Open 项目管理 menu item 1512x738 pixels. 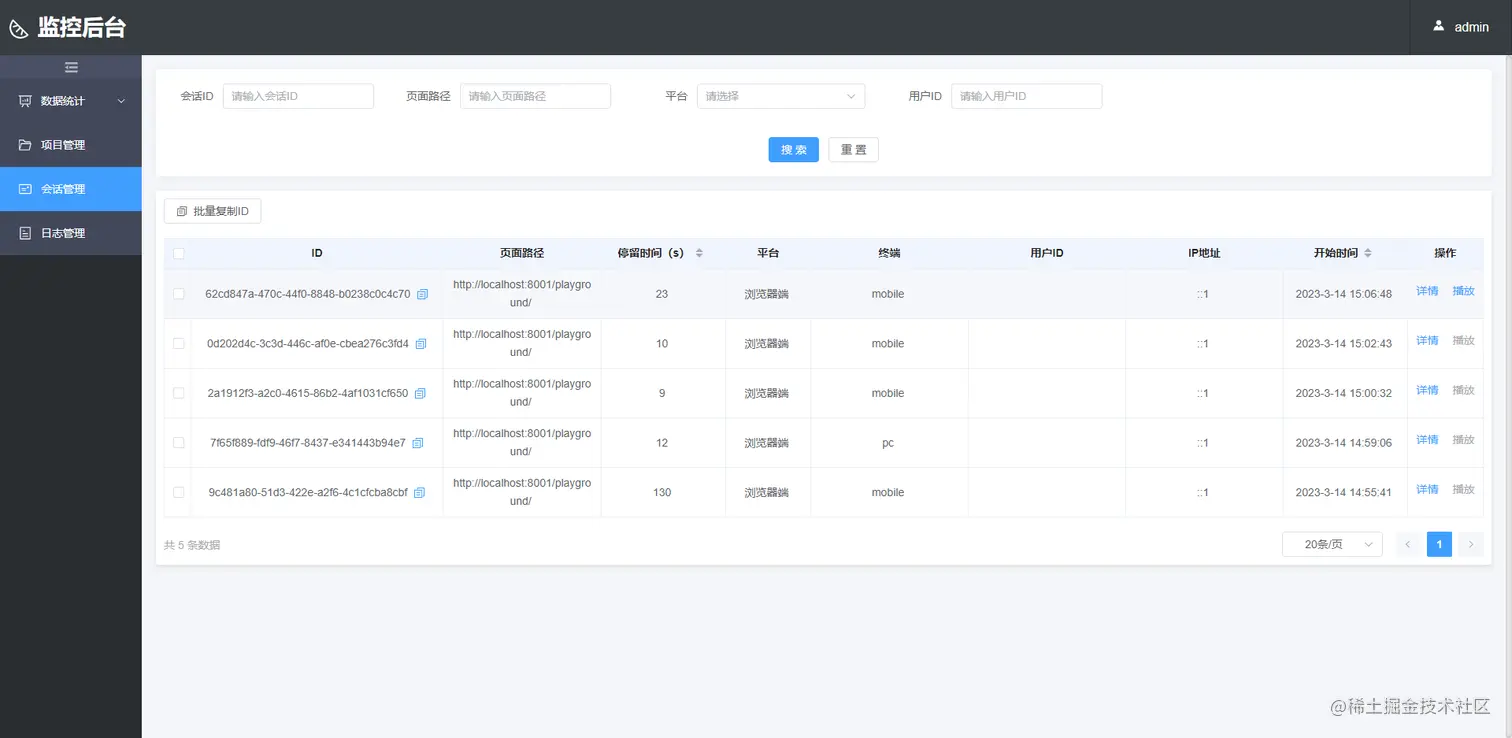coord(70,145)
